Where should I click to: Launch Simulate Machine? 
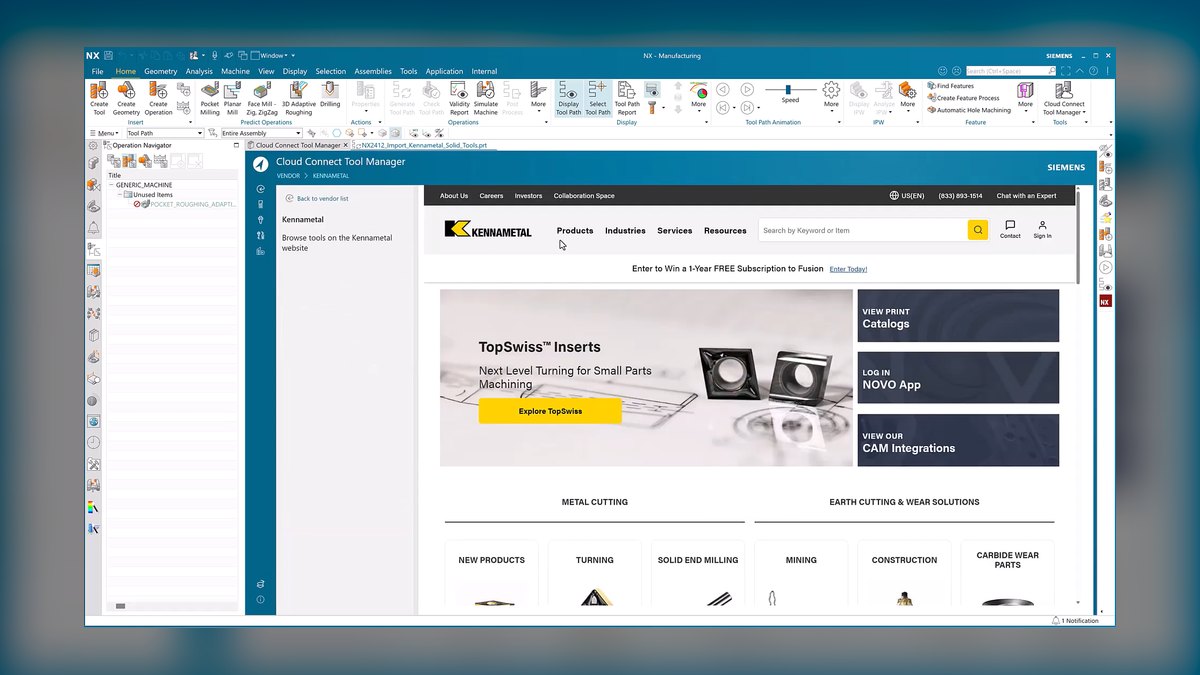click(x=486, y=98)
